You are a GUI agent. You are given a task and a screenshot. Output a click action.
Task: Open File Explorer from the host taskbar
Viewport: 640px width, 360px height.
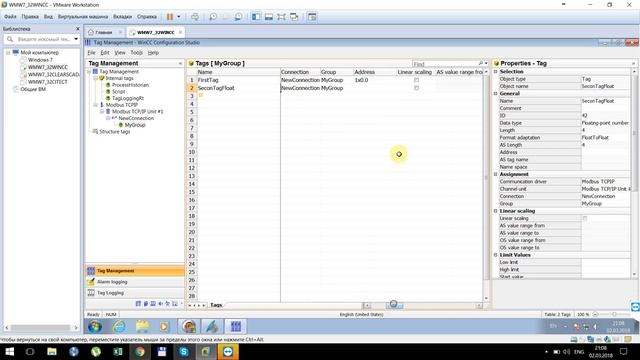pos(52,352)
